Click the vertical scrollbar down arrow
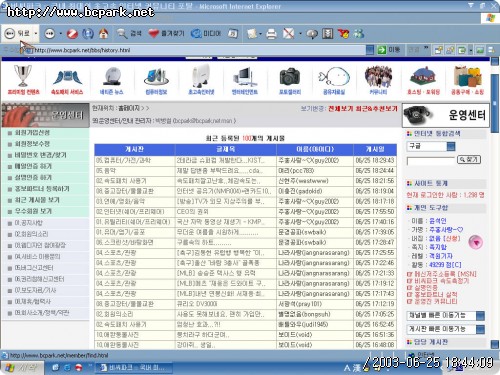Viewport: 500px width, 375px height. click(495, 345)
